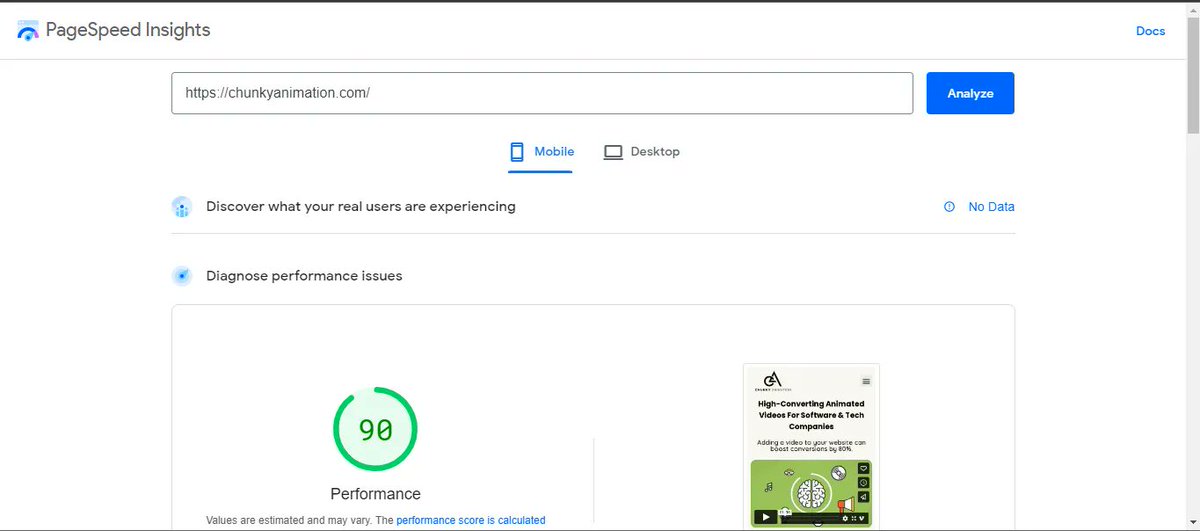Click the page's vertical scrollbar thumb
Viewport: 1200px width, 531px height.
[1192, 75]
